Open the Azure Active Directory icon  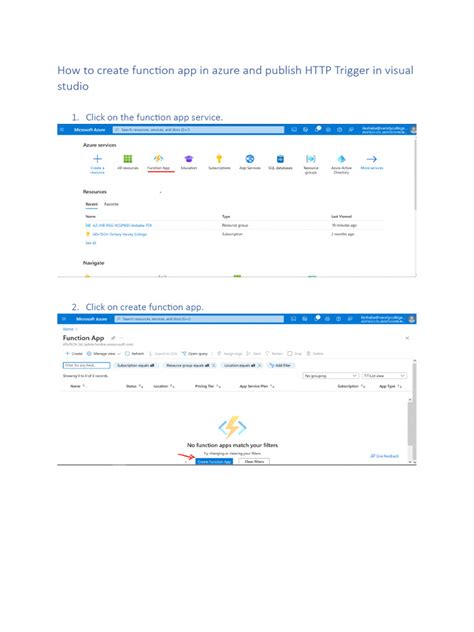[341, 158]
